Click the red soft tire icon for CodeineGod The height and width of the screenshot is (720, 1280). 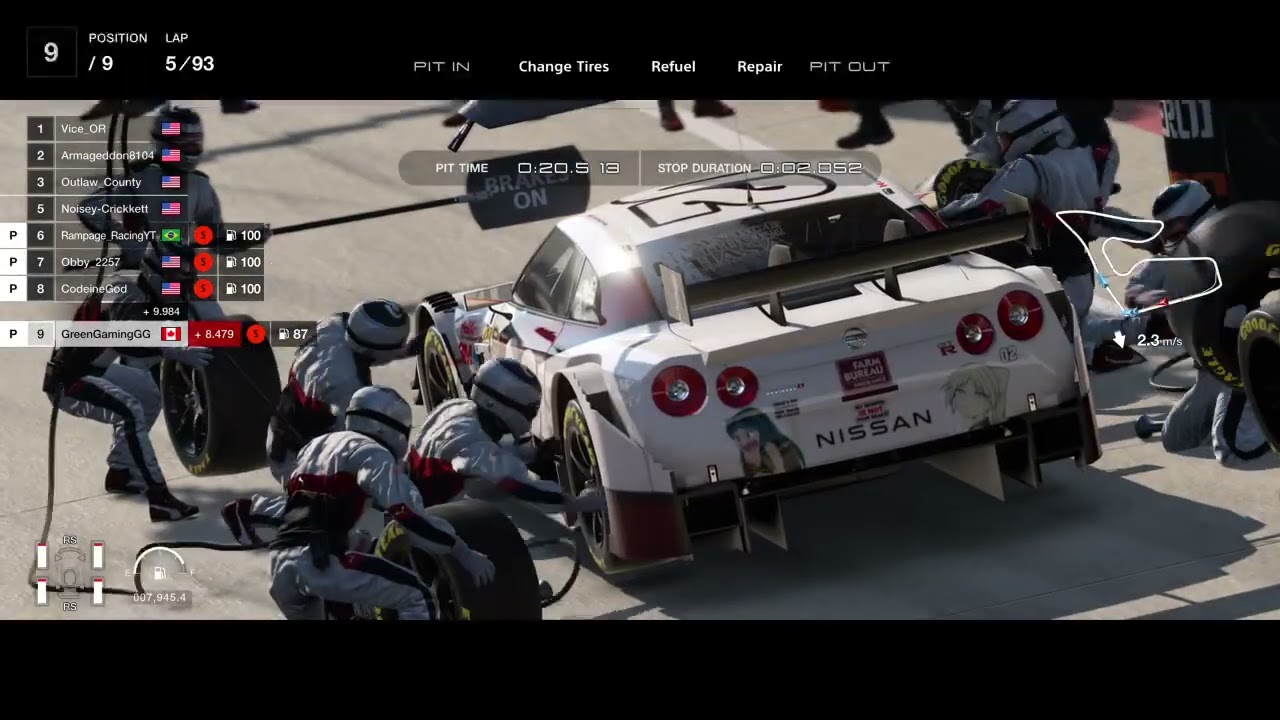click(x=203, y=289)
